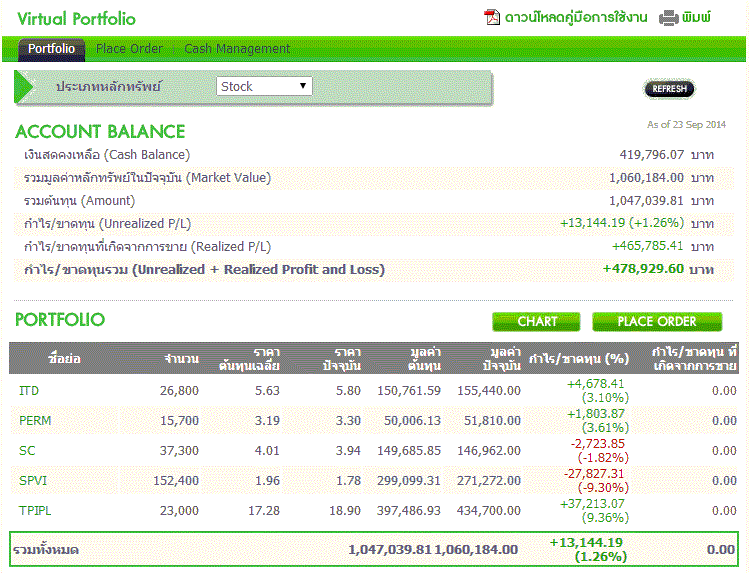753x573 pixels.
Task: Open the download user manual link
Action: (x=576, y=17)
